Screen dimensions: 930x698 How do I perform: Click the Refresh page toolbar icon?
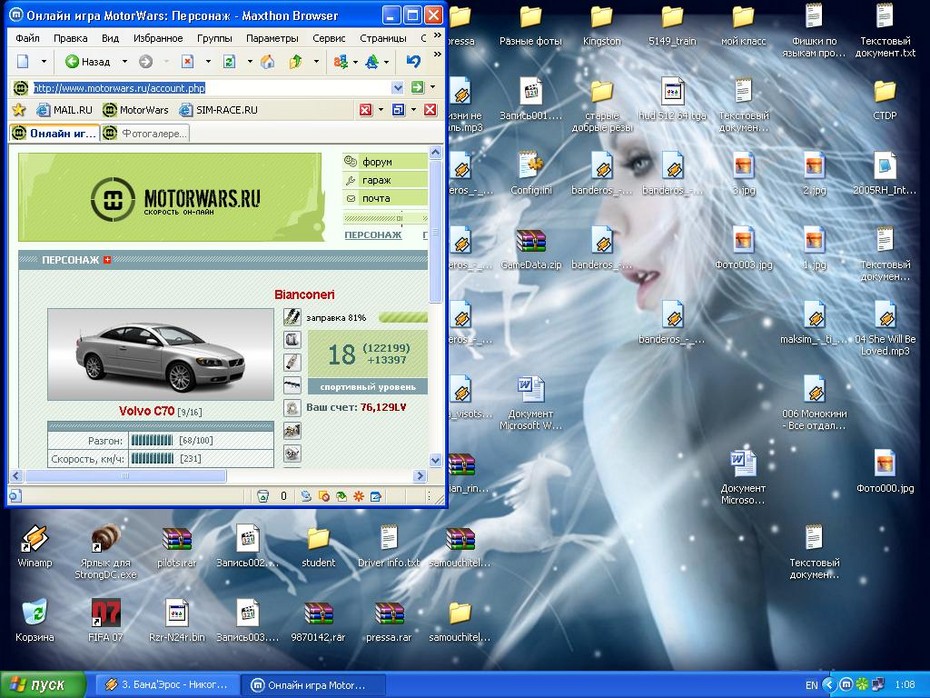click(229, 61)
